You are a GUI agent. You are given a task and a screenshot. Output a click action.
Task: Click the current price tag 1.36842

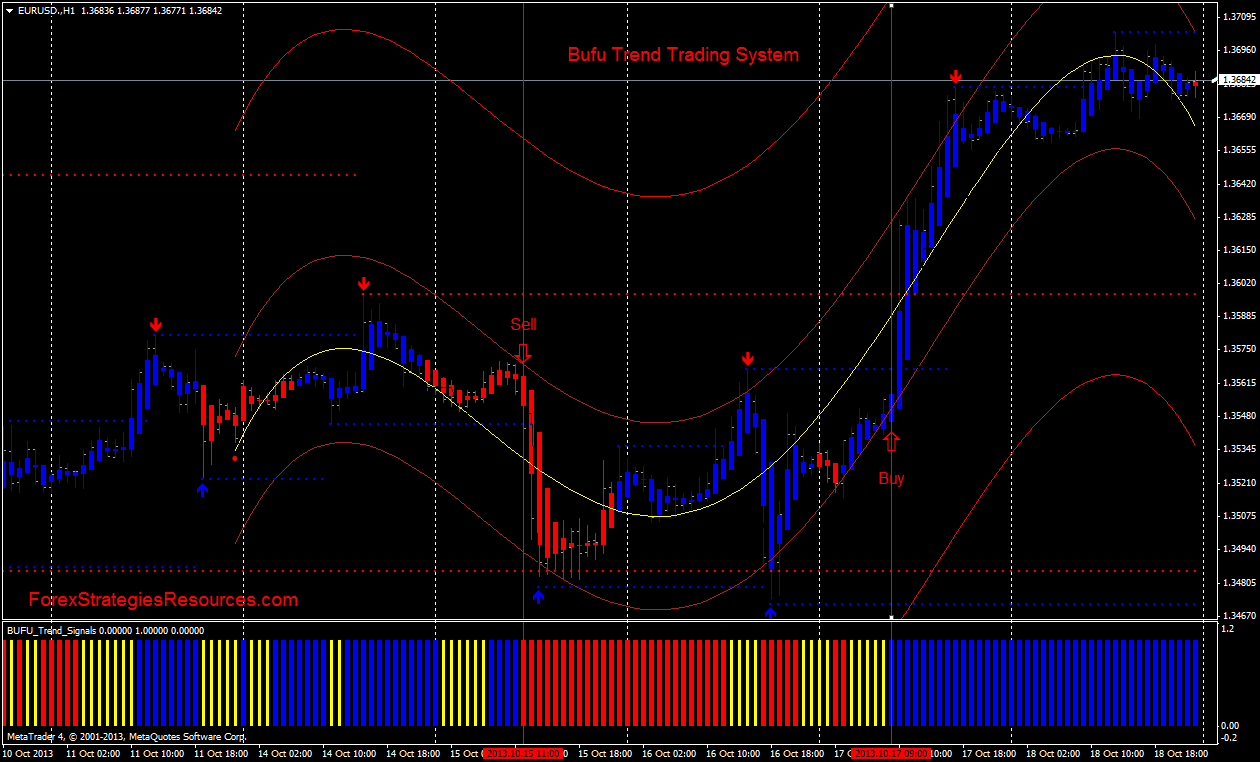click(1239, 80)
